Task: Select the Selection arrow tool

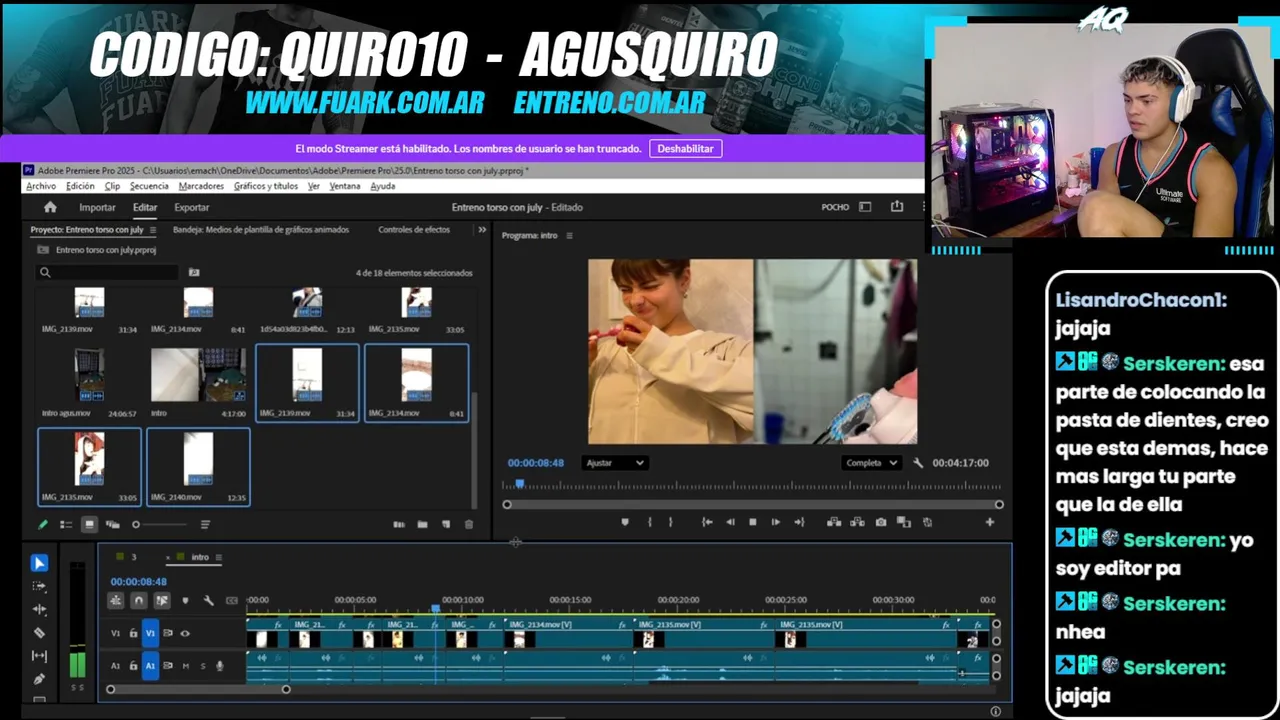Action: (39, 563)
